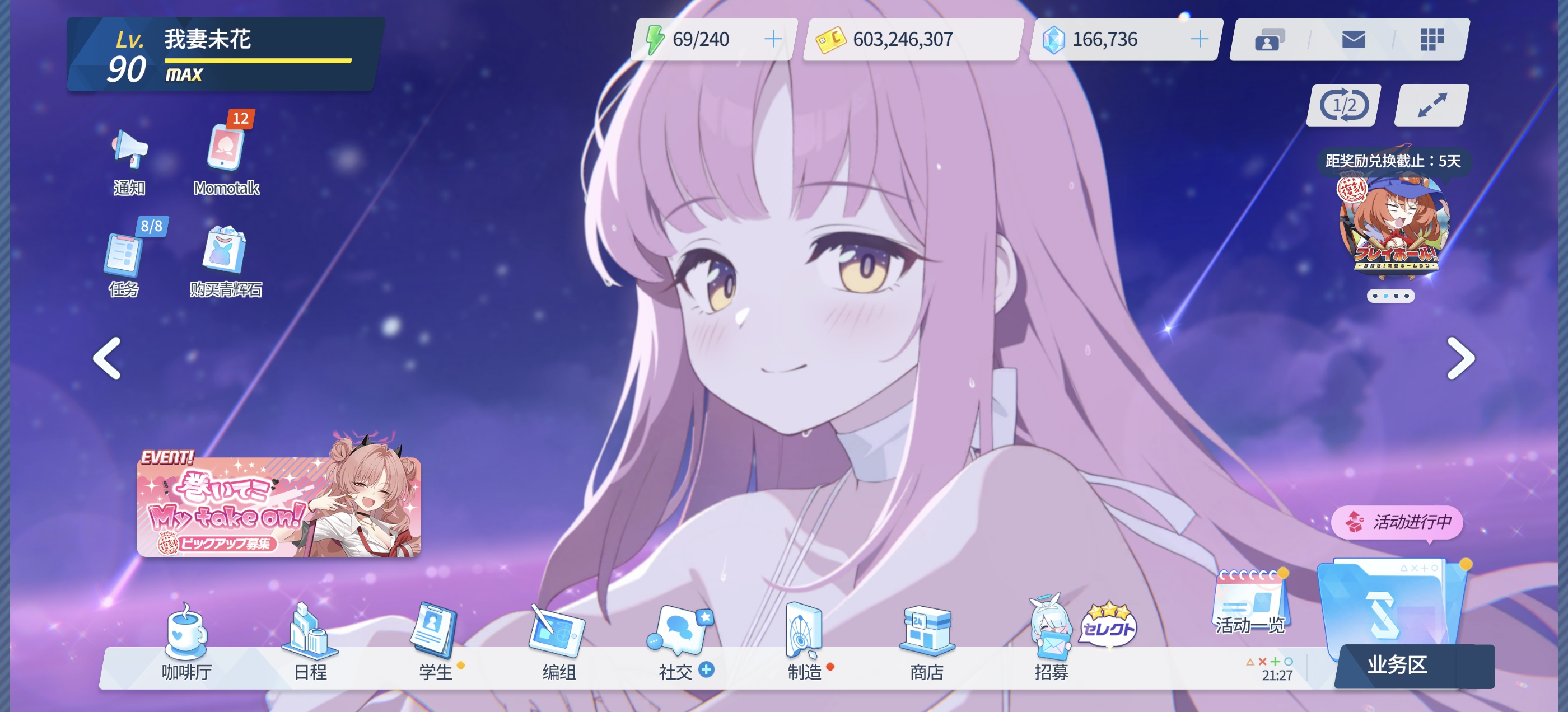This screenshot has height=712, width=1568.
Task: Open the 通知 megaphone notices icon
Action: pyautogui.click(x=129, y=161)
